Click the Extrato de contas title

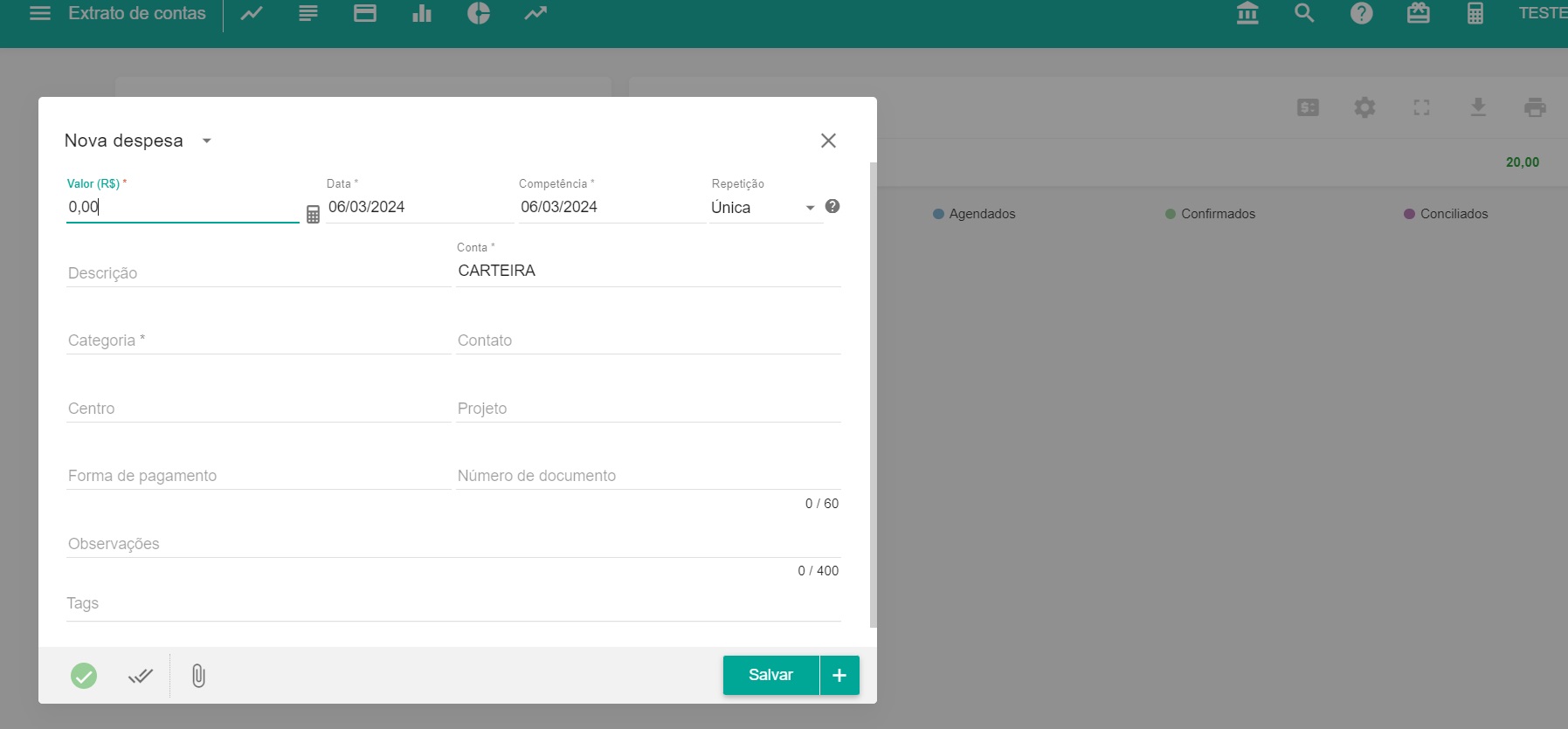pyautogui.click(x=137, y=13)
